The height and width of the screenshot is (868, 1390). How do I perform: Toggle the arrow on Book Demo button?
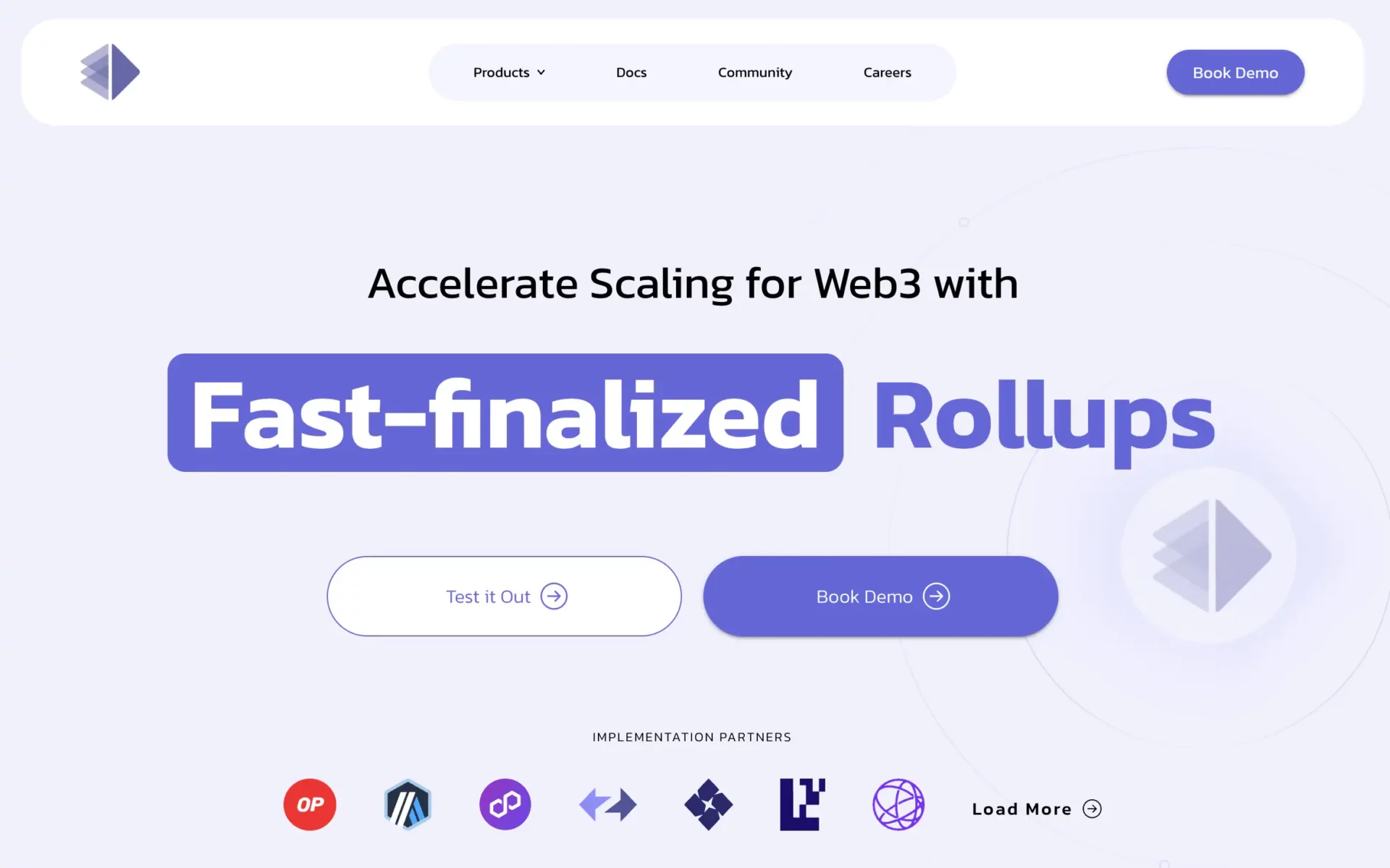tap(935, 596)
